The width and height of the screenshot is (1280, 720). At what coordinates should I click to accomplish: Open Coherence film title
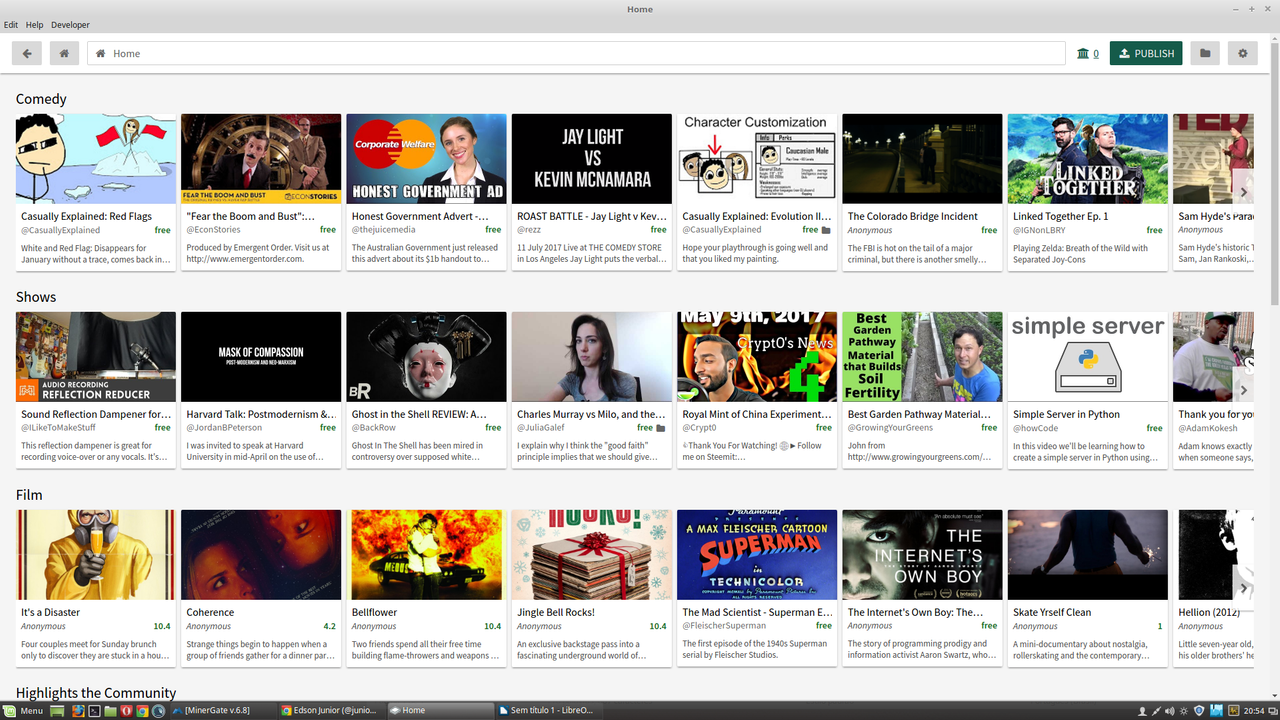coord(210,612)
